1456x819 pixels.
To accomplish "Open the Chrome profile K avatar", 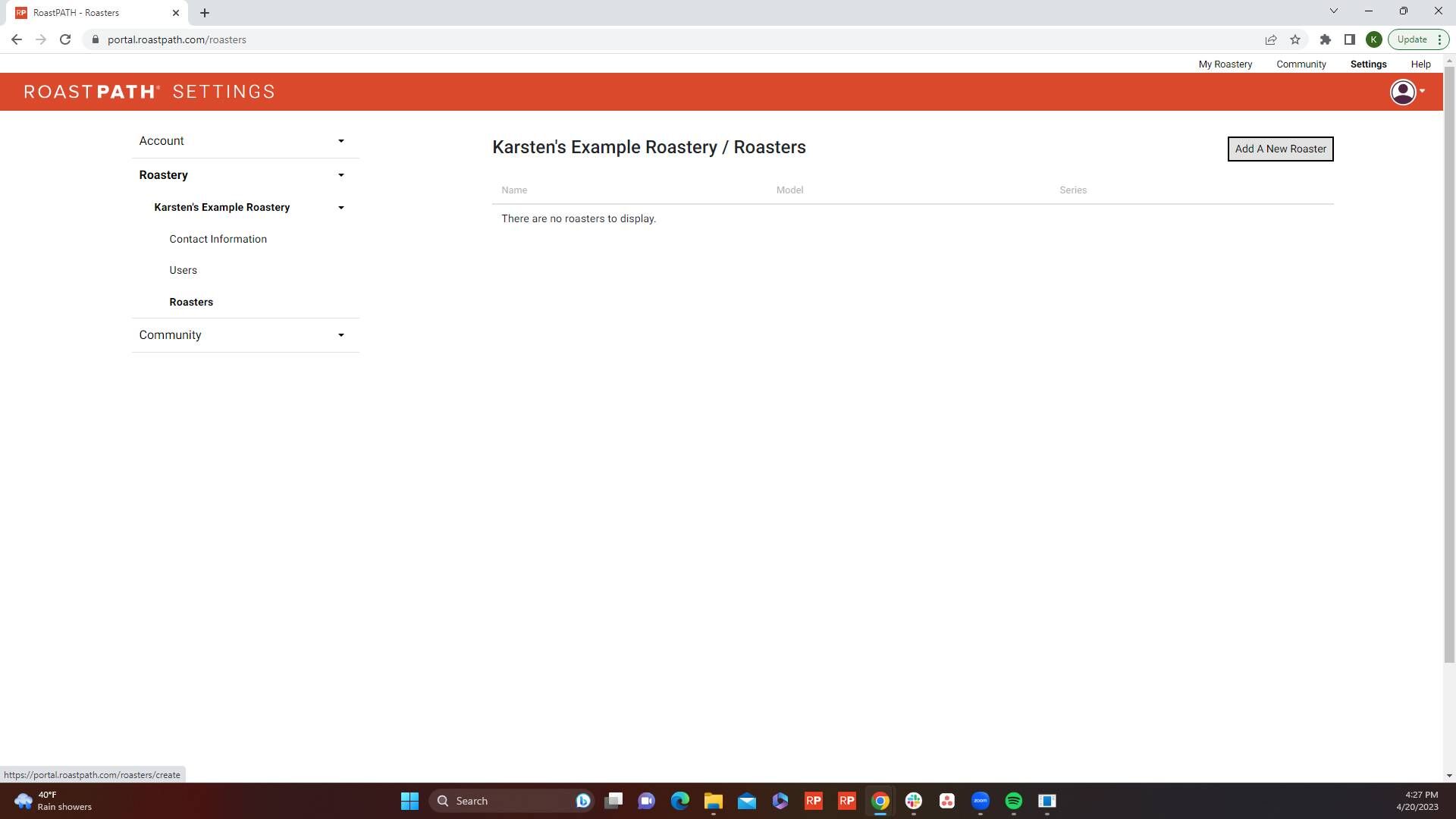I will [x=1373, y=39].
